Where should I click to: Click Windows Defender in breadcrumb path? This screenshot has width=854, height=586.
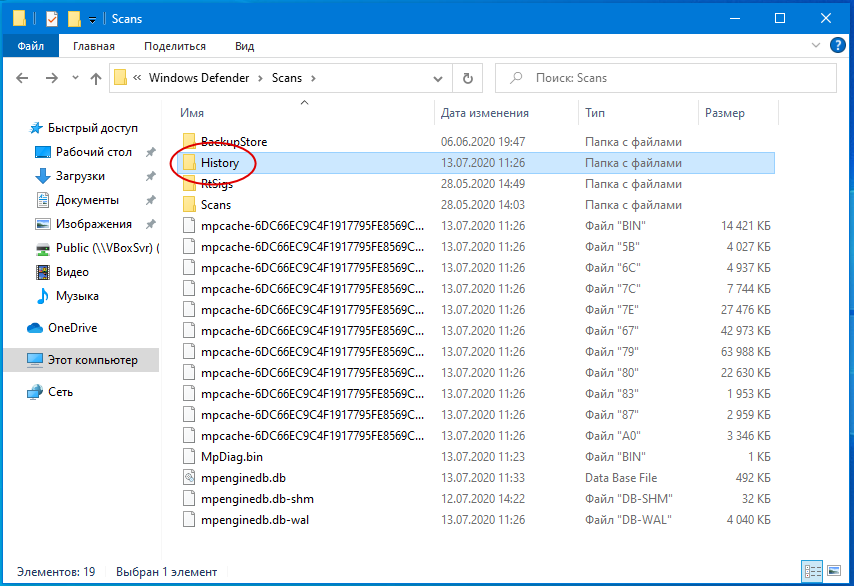pyautogui.click(x=199, y=78)
